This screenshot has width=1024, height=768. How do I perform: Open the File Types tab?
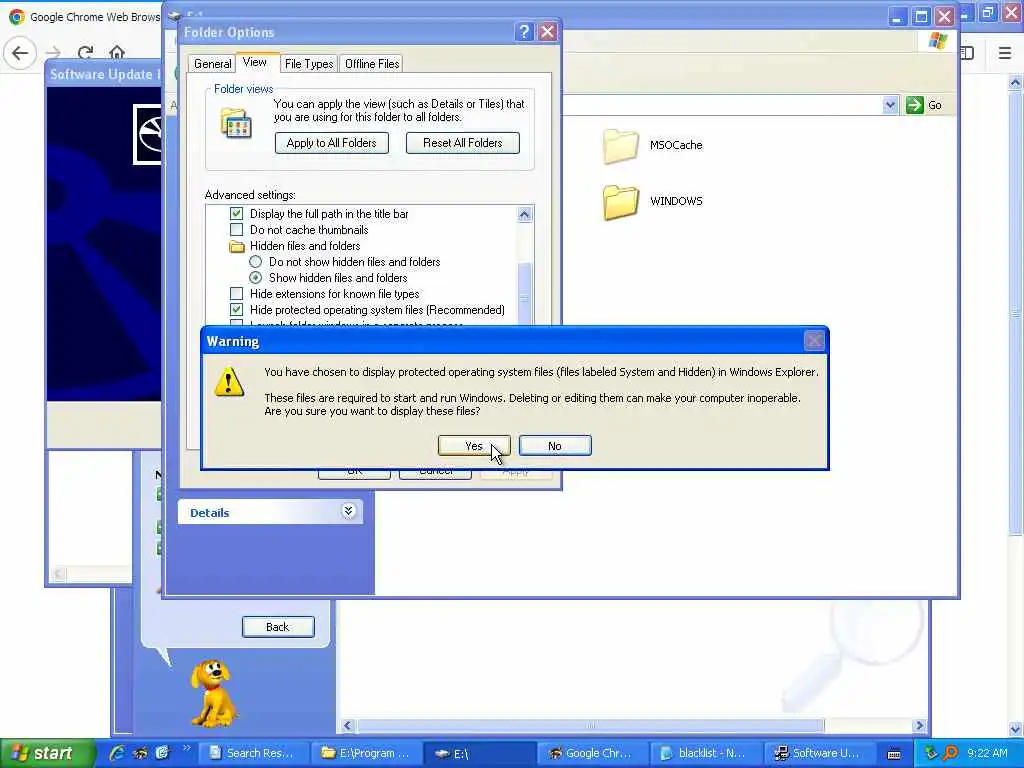309,63
